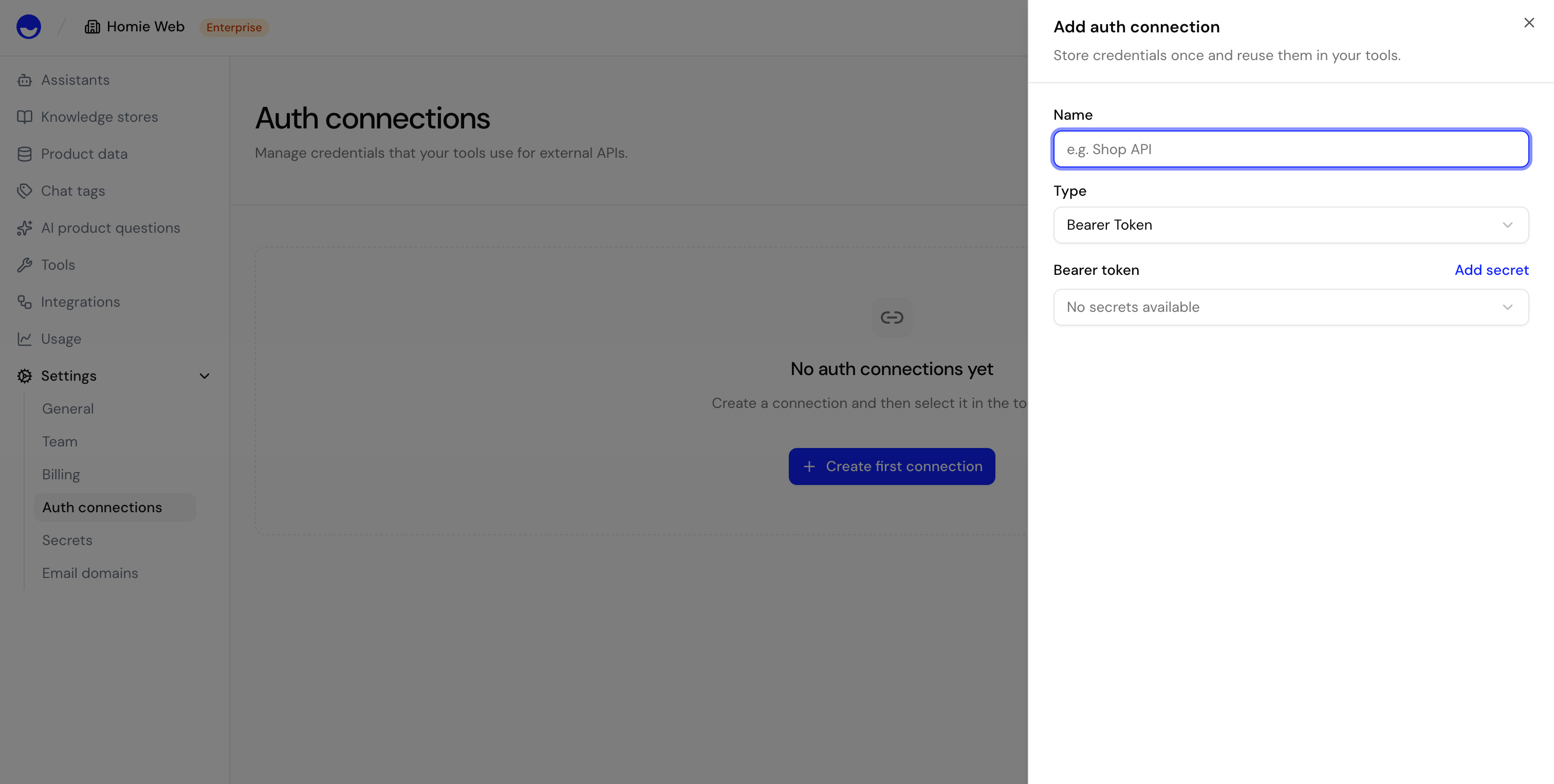Close the Add auth connection panel

coord(1529,23)
